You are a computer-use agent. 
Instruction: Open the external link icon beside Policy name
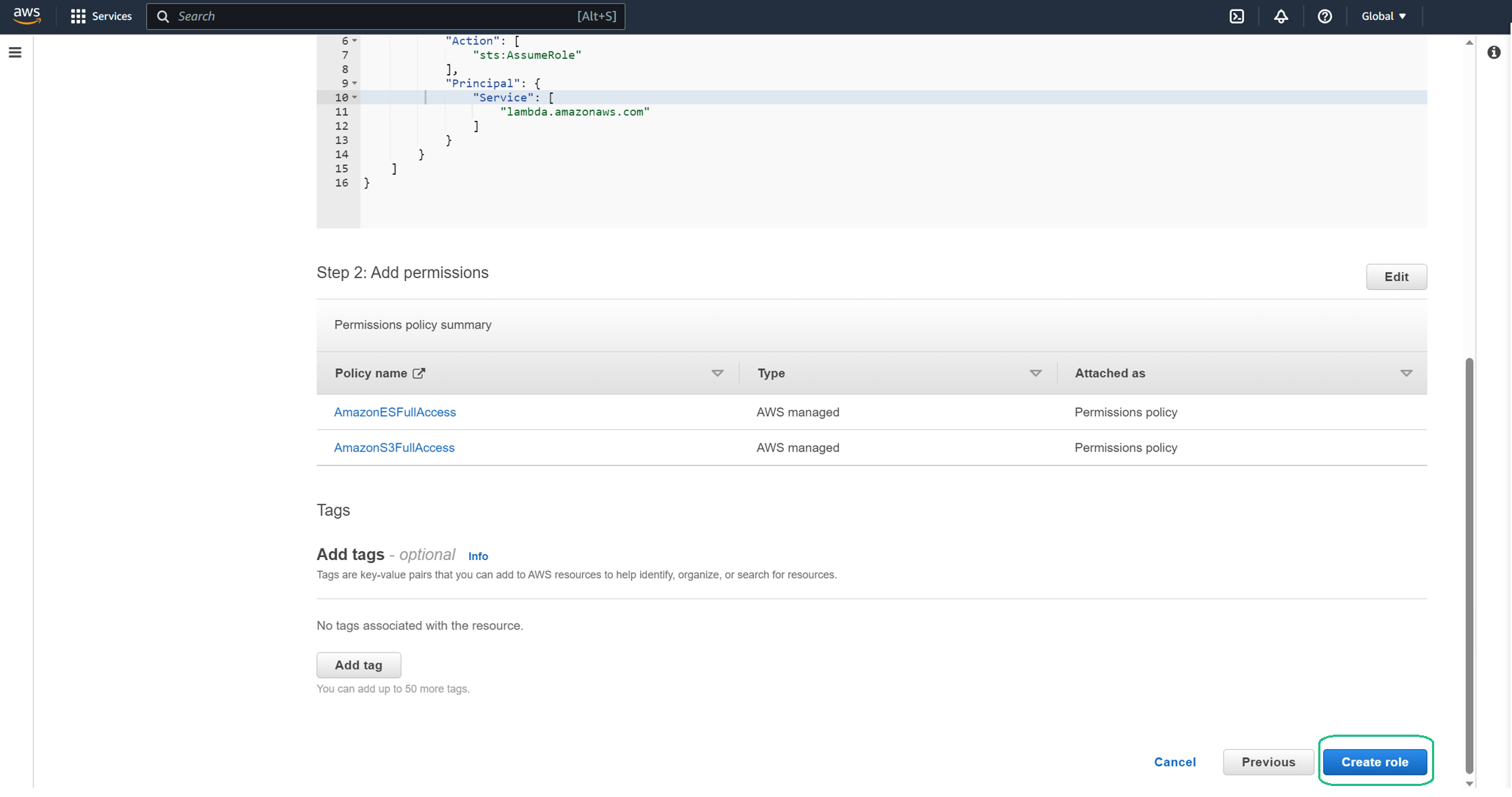pyautogui.click(x=419, y=373)
